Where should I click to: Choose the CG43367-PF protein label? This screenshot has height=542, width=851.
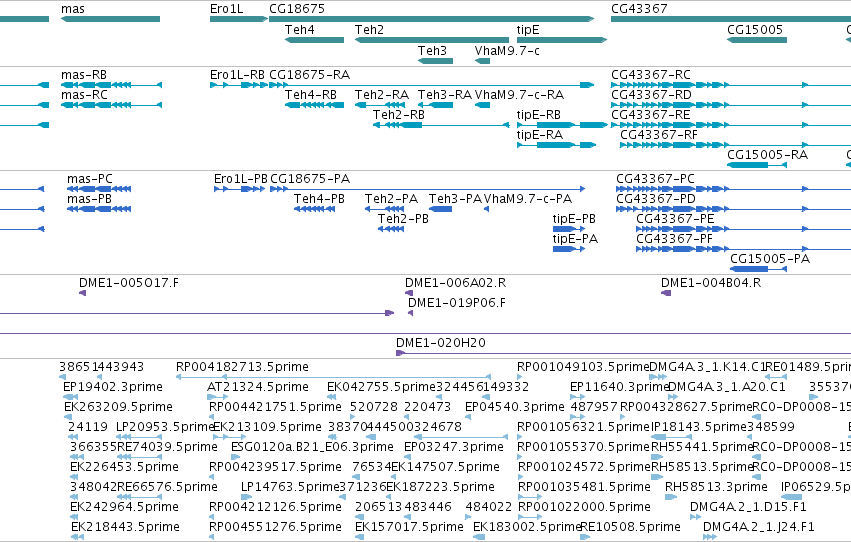pyautogui.click(x=675, y=239)
